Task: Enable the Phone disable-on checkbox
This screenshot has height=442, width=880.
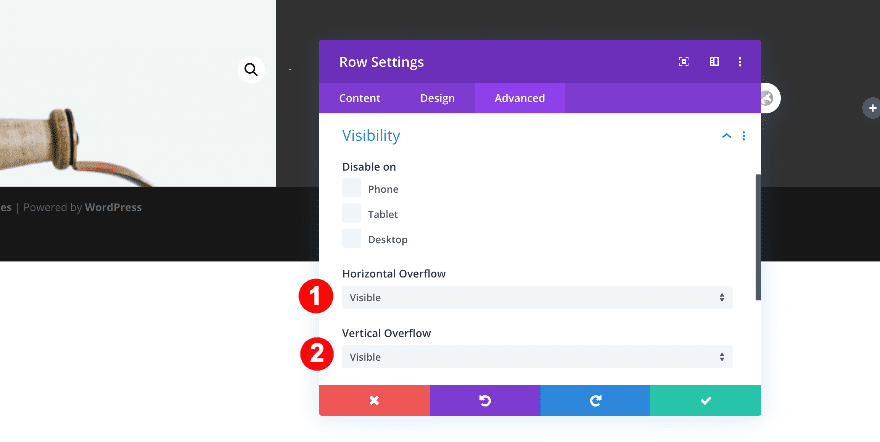Action: (352, 188)
